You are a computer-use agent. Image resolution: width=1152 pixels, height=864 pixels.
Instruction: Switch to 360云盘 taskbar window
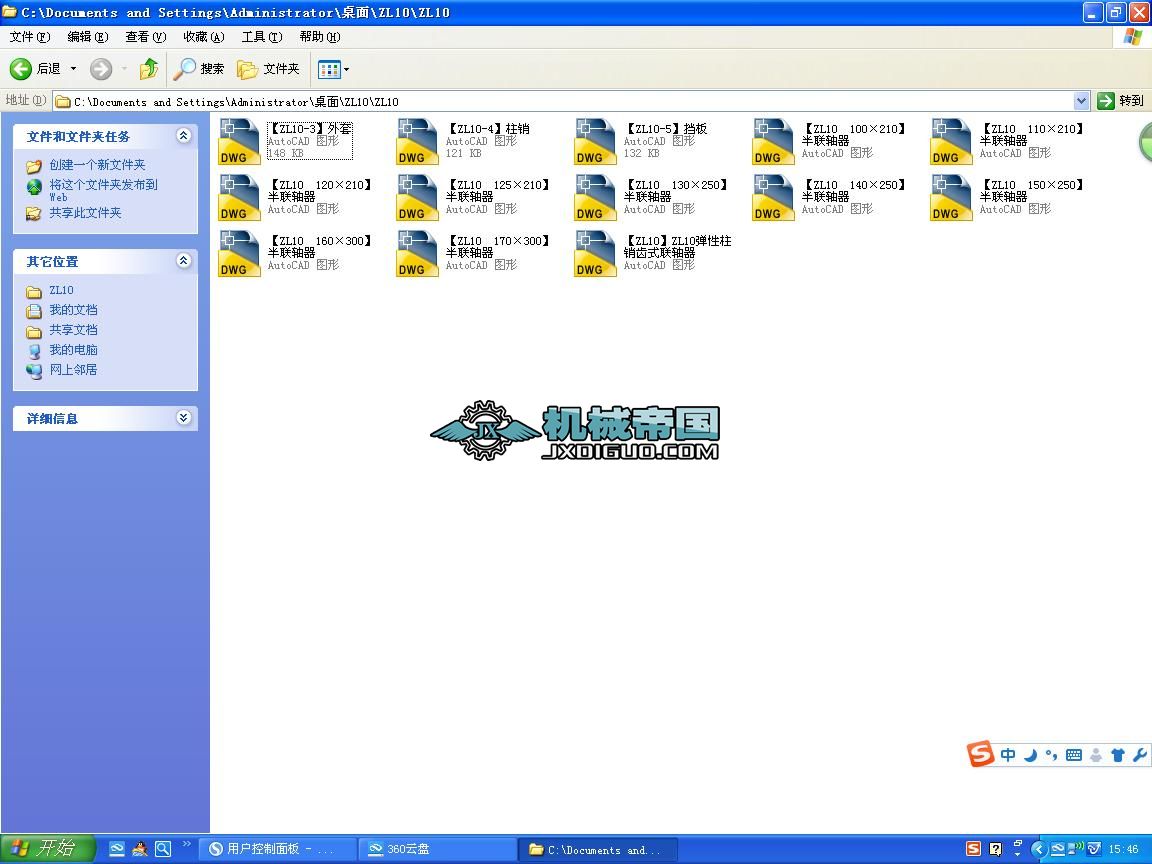437,849
